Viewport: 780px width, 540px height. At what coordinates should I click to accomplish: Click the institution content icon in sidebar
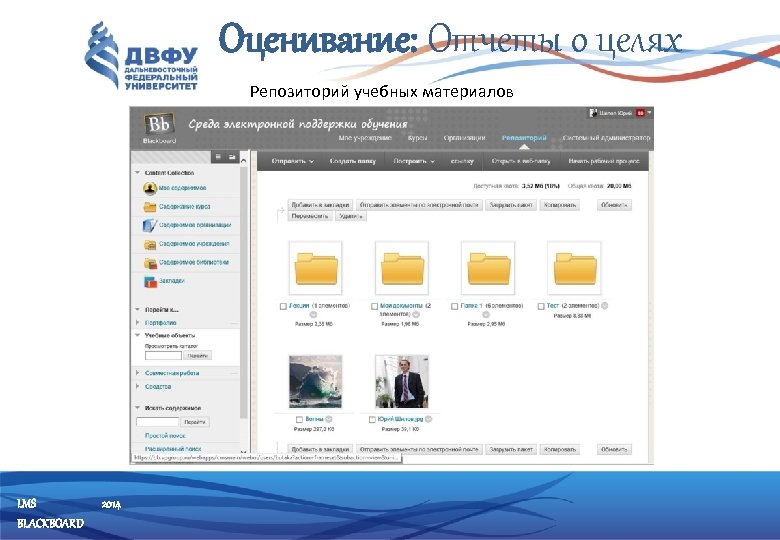(x=150, y=244)
